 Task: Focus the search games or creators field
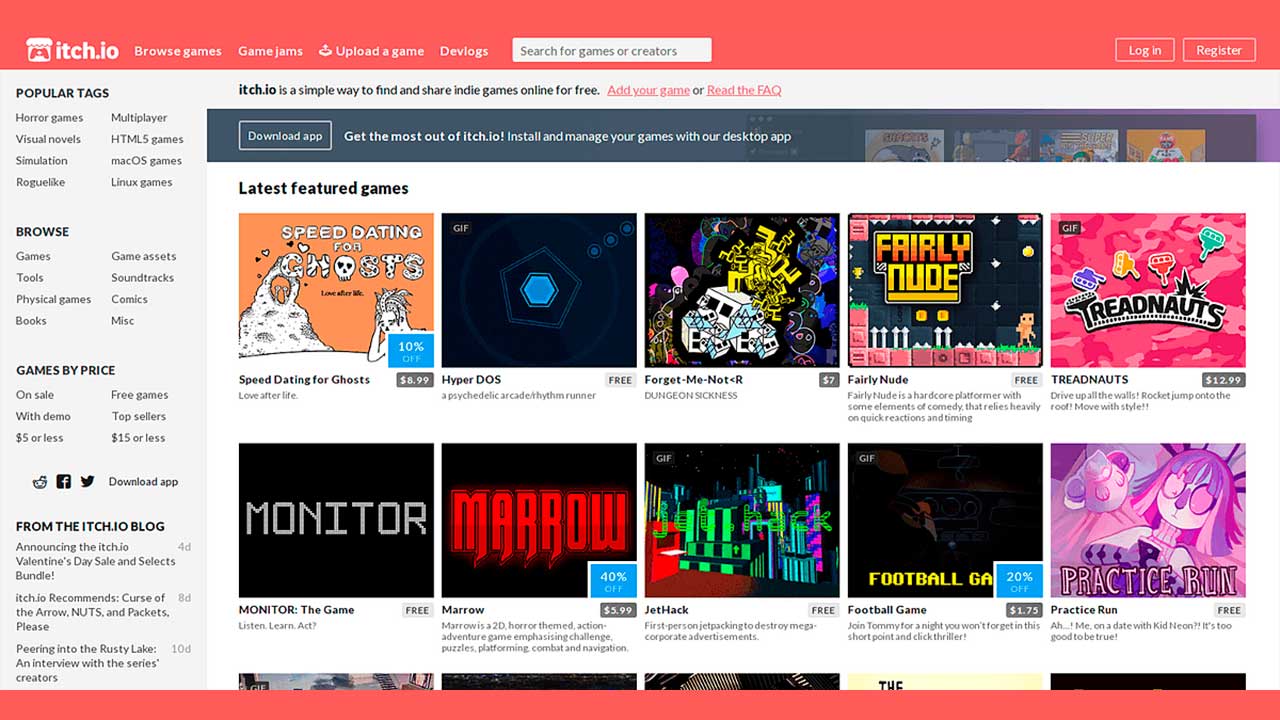pos(611,51)
